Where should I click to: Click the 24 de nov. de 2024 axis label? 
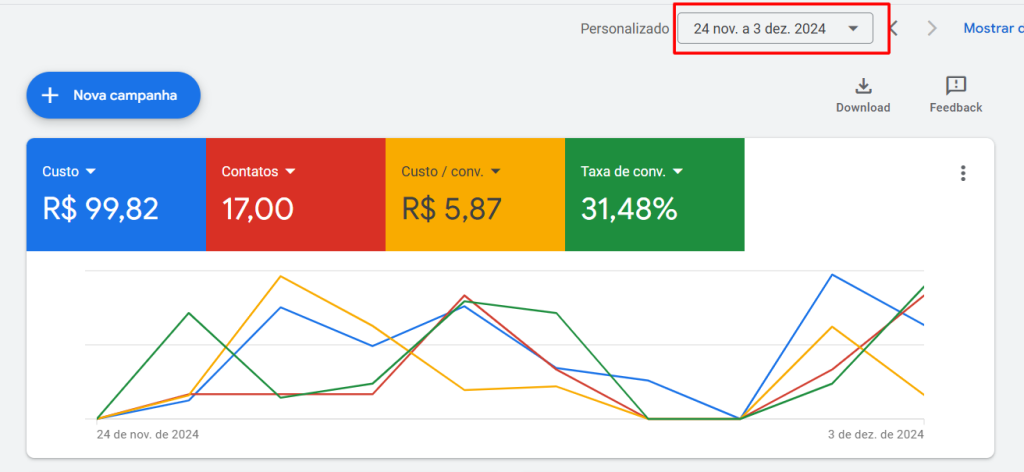click(x=148, y=434)
